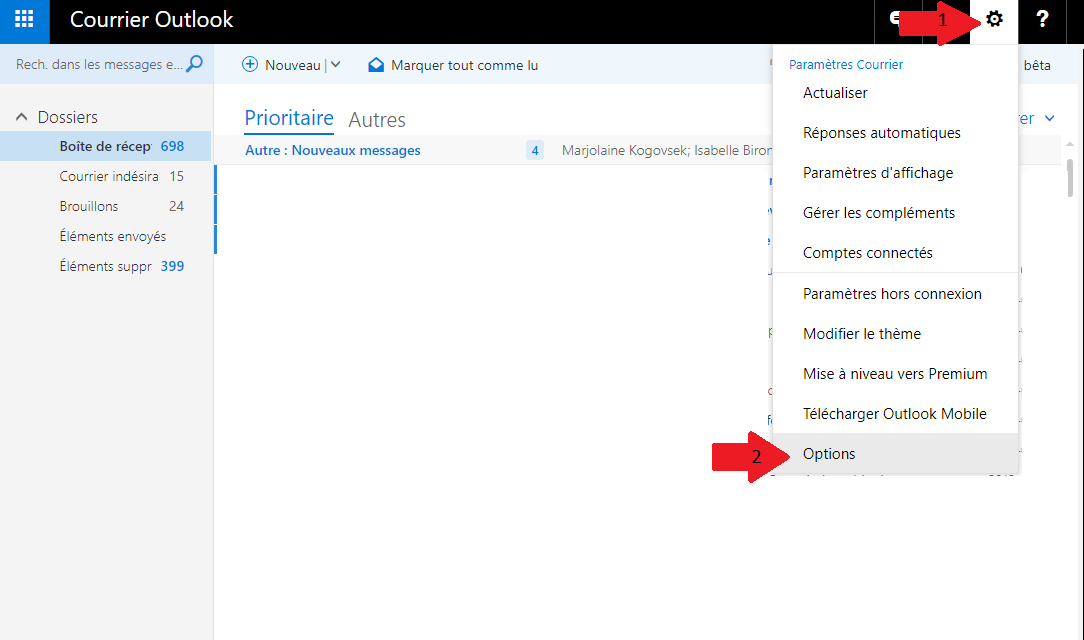Screen dimensions: 1084x640
Task: Select Paramètres d'affichage menu entry
Action: [x=877, y=173]
